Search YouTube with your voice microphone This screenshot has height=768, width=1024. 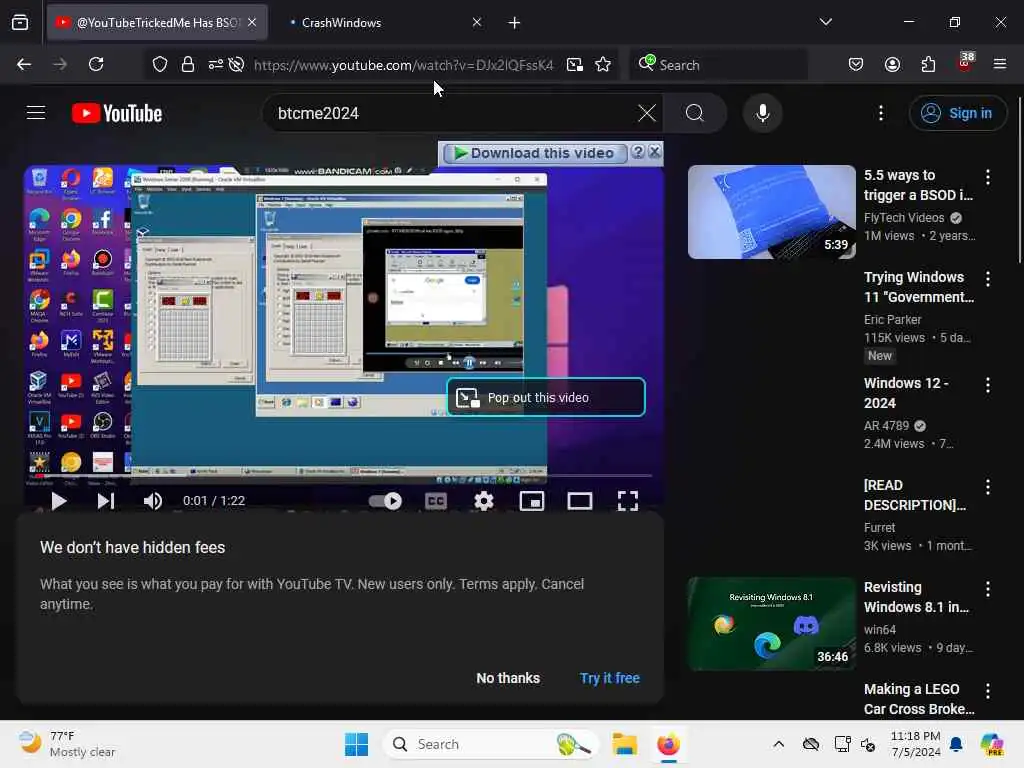pos(762,113)
